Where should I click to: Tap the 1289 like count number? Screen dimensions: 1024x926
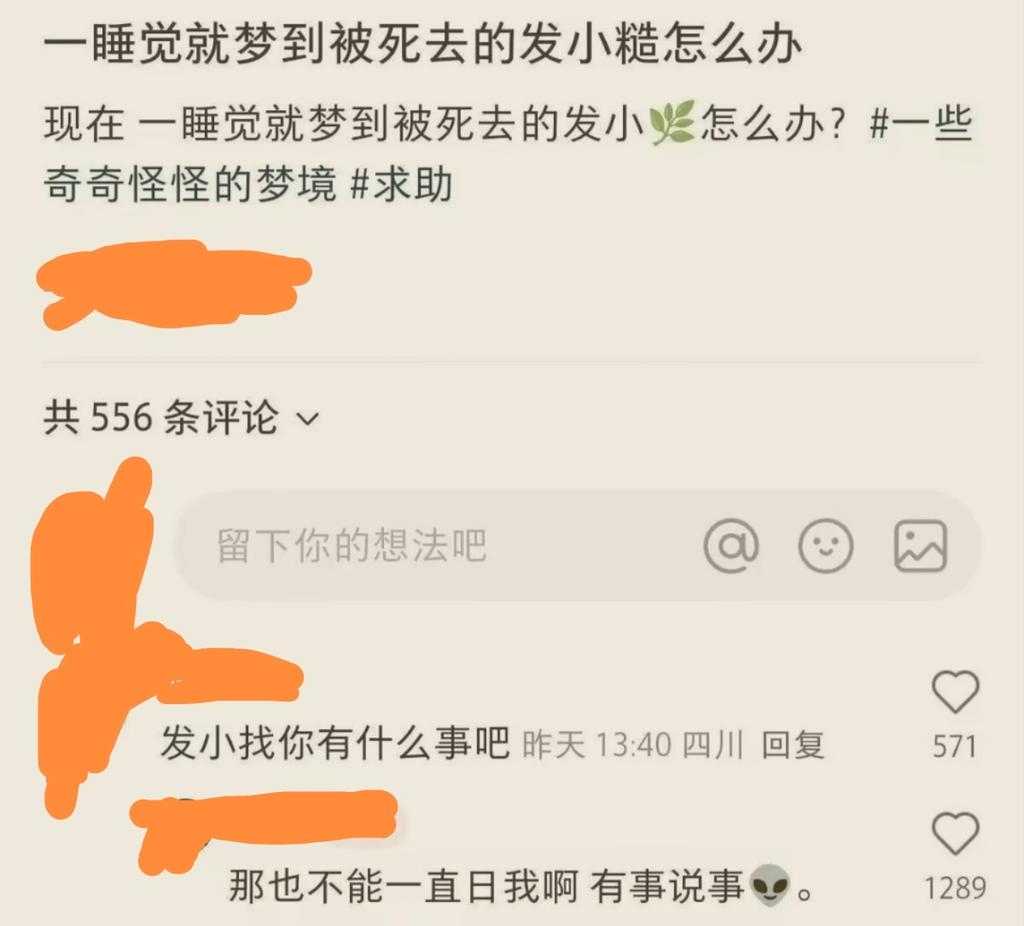[x=955, y=888]
